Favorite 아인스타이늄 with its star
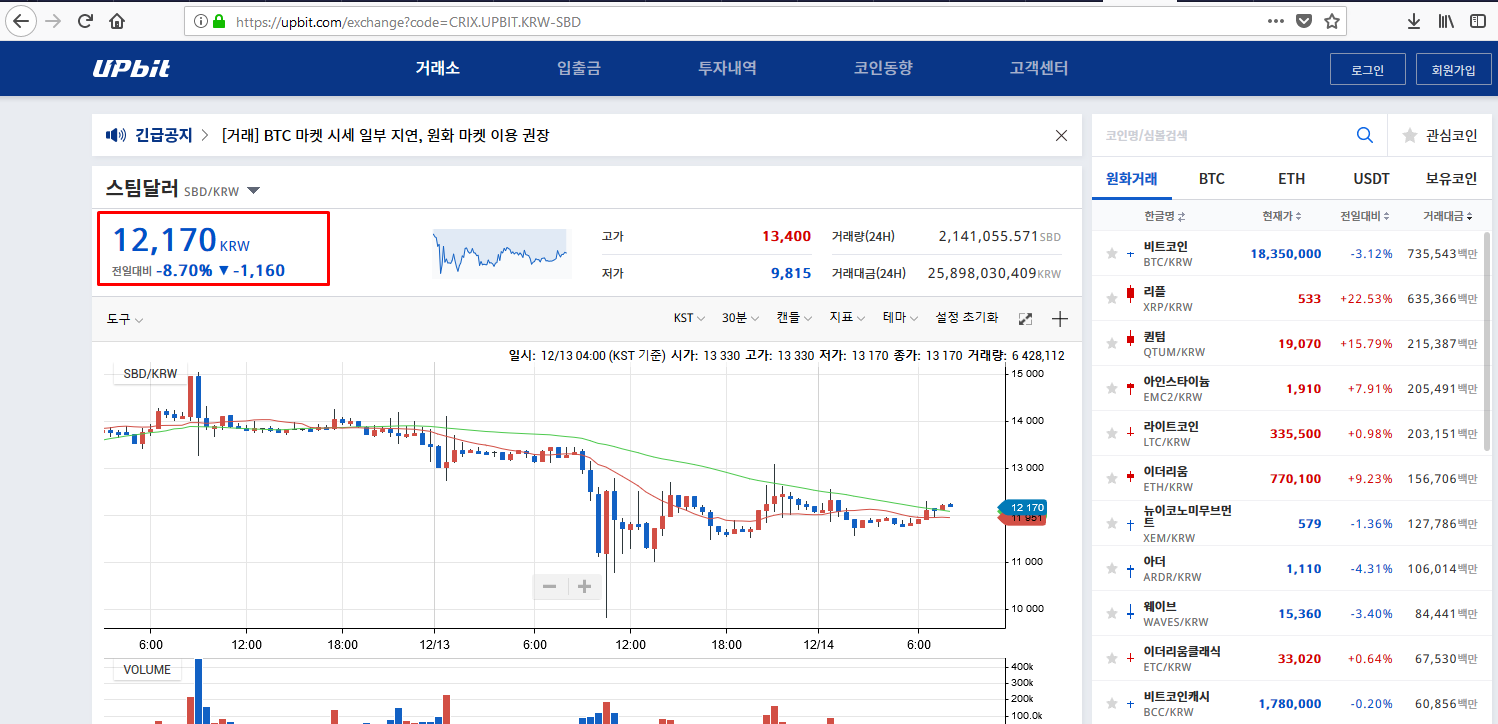The width and height of the screenshot is (1498, 724). (1112, 389)
